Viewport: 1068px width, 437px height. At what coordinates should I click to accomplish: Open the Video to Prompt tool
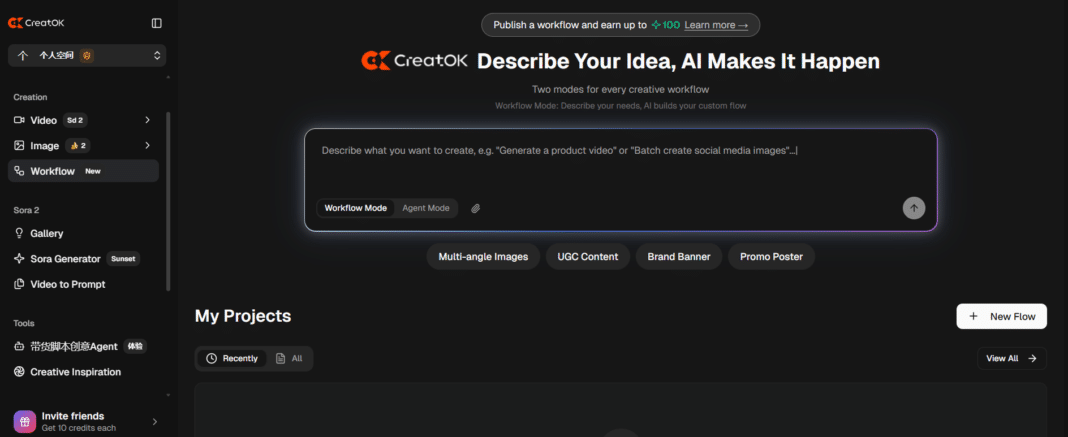click(x=67, y=284)
